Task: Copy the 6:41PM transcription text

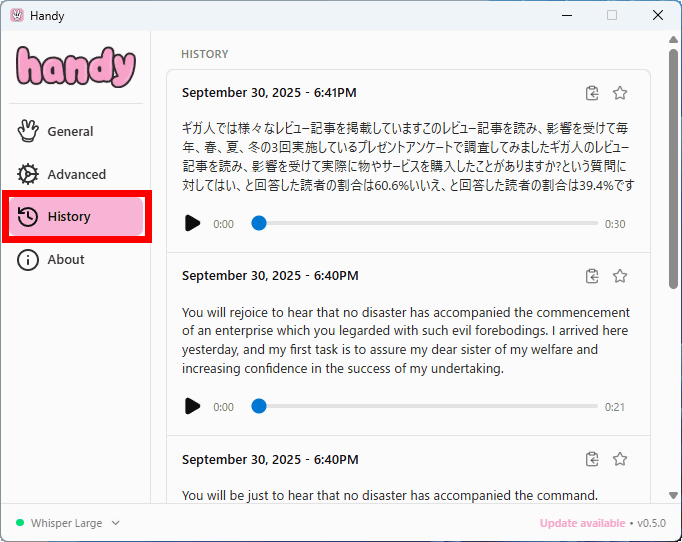Action: 592,93
